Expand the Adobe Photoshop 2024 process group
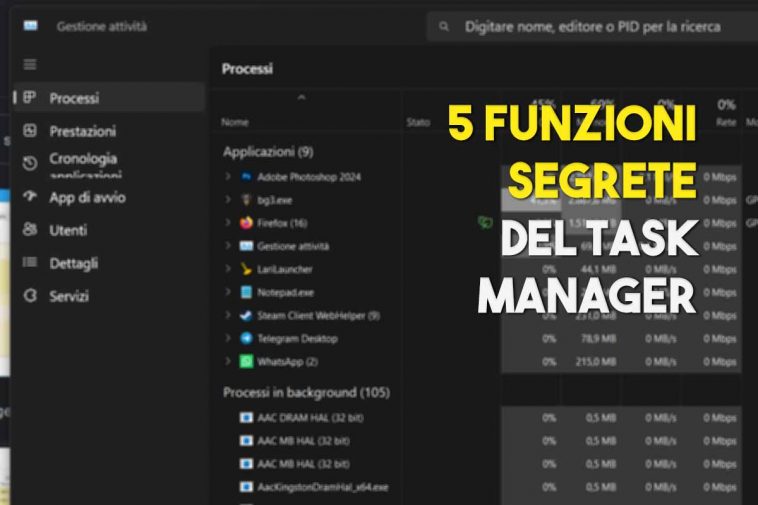The image size is (758, 505). (x=228, y=176)
